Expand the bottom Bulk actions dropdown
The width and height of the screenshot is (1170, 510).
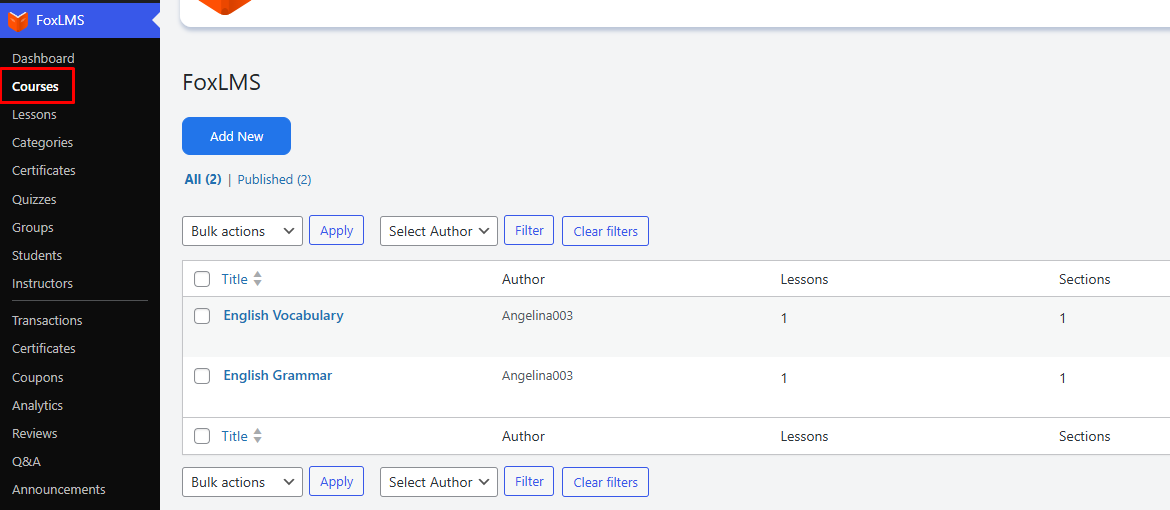[x=242, y=482]
